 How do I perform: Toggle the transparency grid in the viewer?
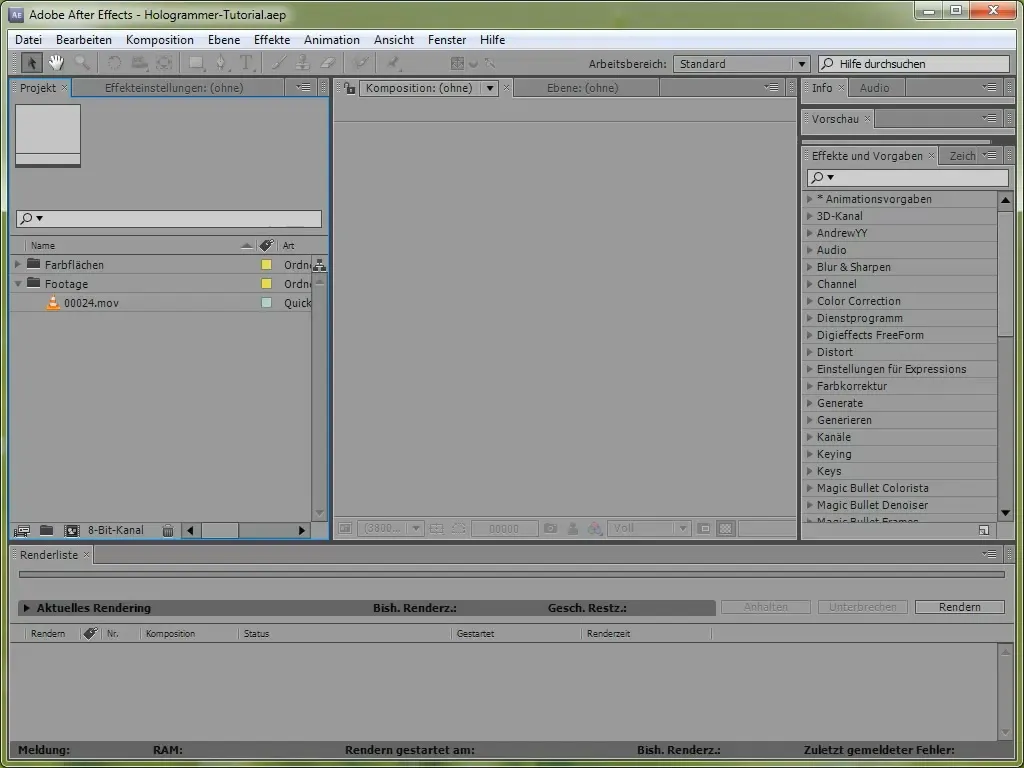coord(726,529)
